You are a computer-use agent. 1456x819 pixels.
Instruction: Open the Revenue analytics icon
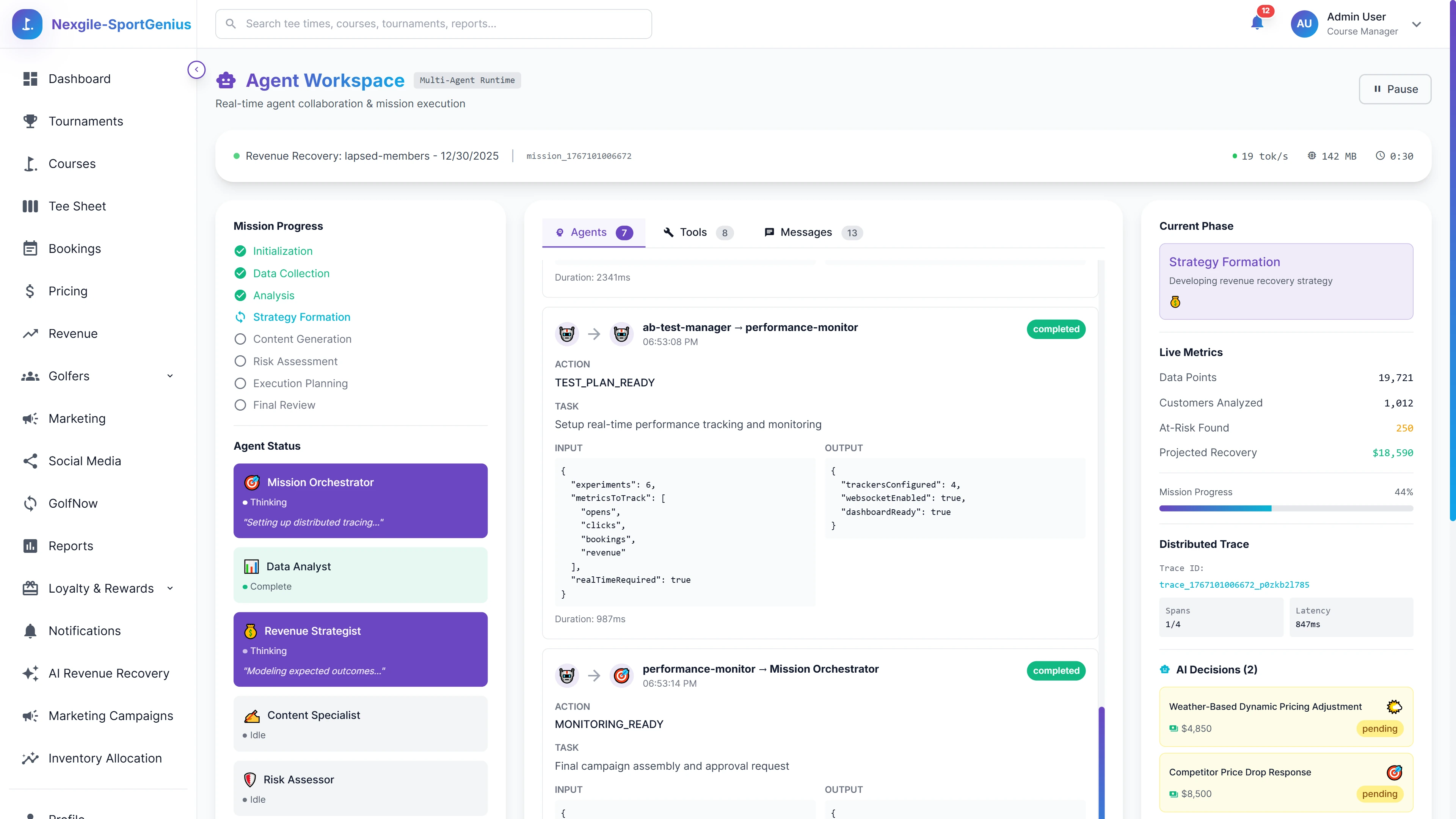tap(30, 334)
